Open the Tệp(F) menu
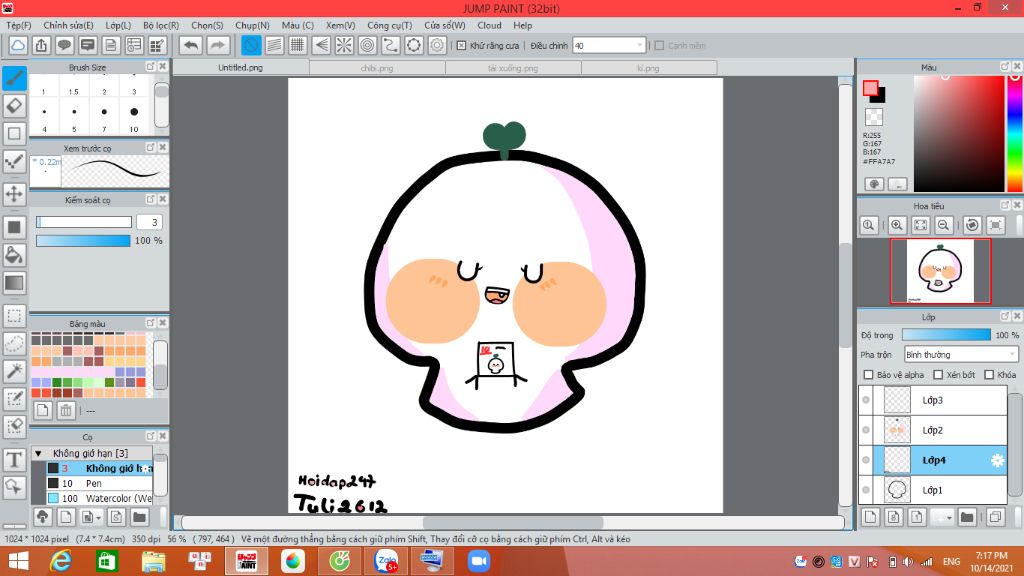Screen dimensions: 1024x576 click(18, 25)
